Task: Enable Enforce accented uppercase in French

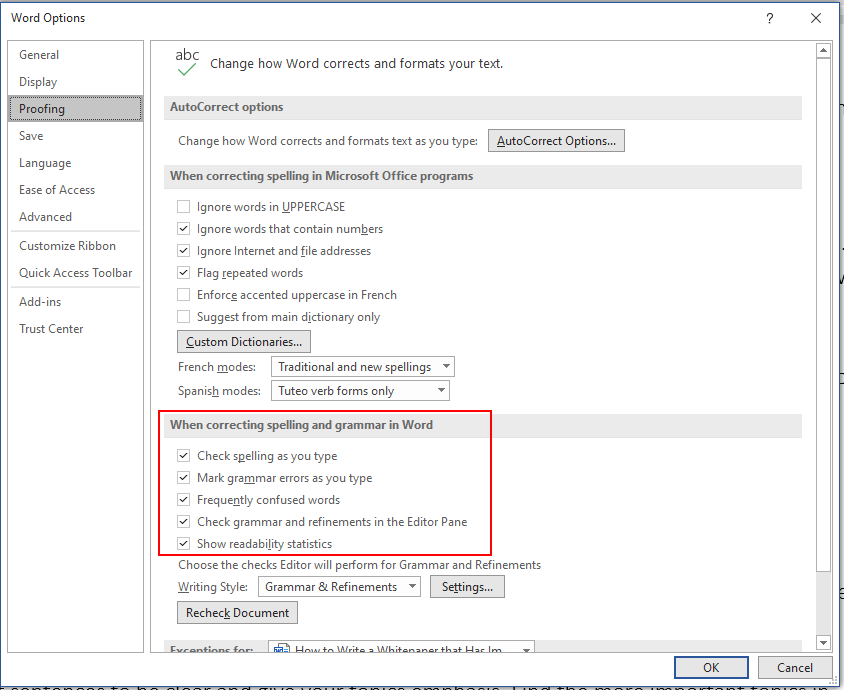Action: click(184, 295)
